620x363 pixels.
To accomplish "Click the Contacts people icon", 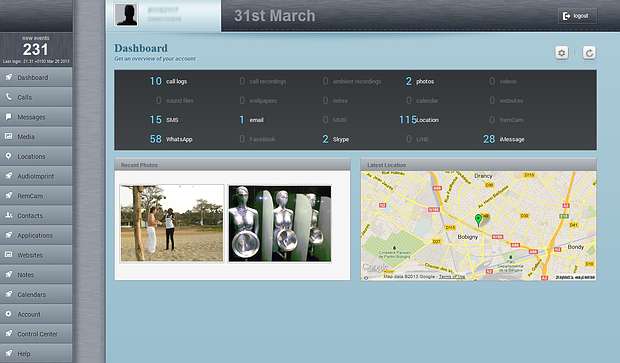I will coord(8,215).
